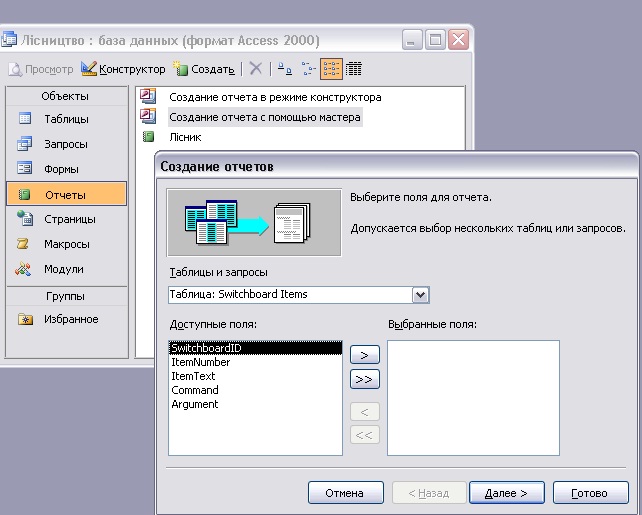Click the Макросы icon in Объекты

(23, 244)
